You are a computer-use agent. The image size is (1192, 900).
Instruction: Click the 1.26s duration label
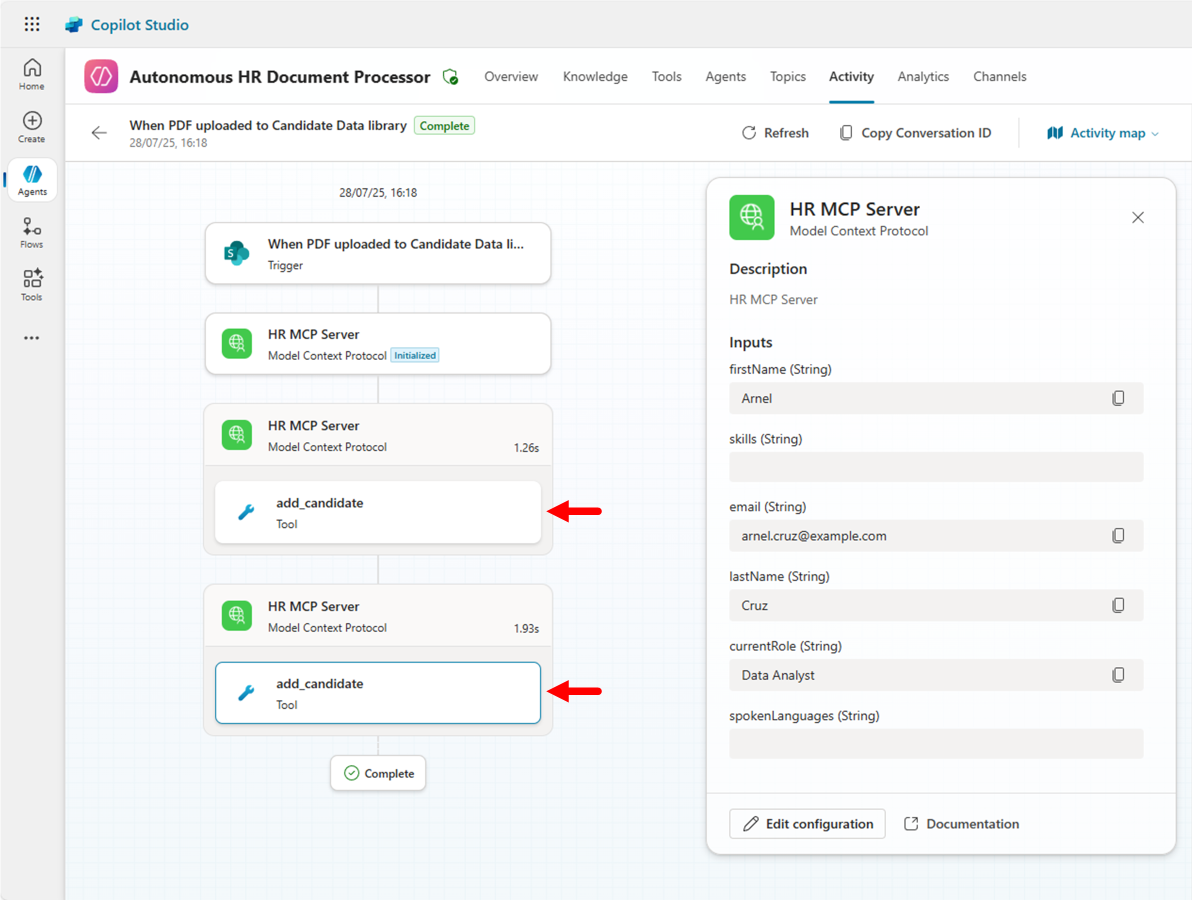coord(526,448)
